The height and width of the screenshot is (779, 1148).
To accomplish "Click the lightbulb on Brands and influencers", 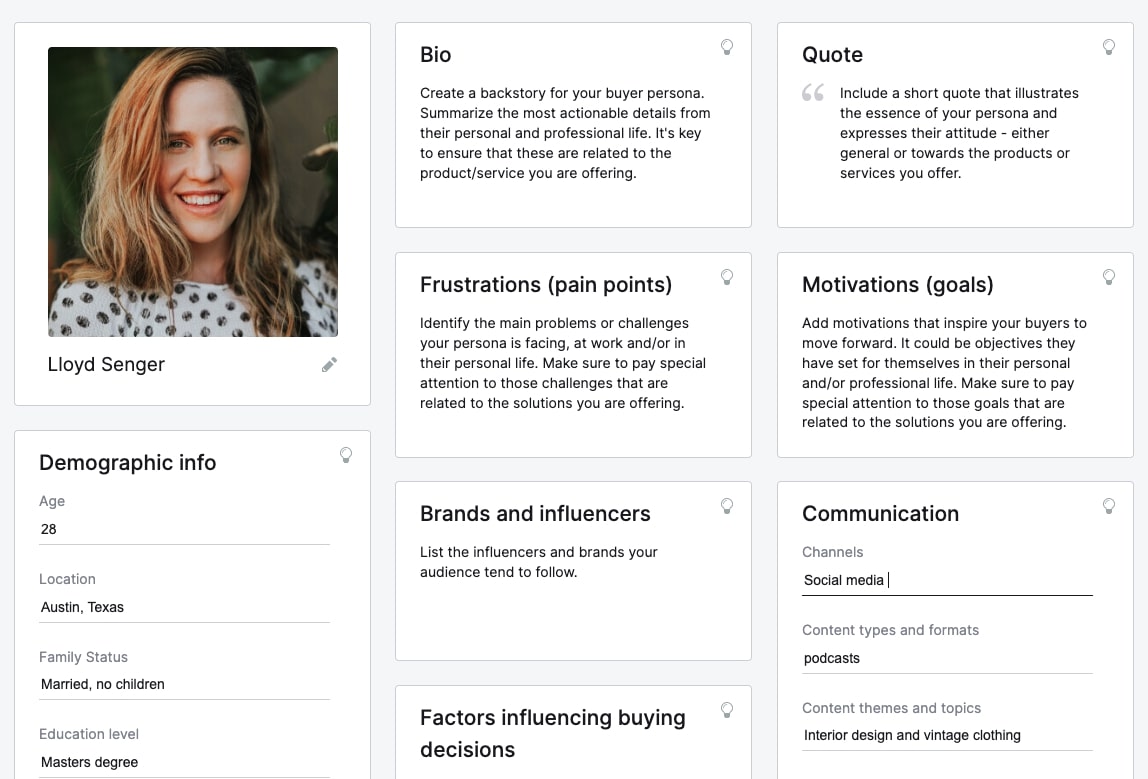I will click(x=727, y=506).
